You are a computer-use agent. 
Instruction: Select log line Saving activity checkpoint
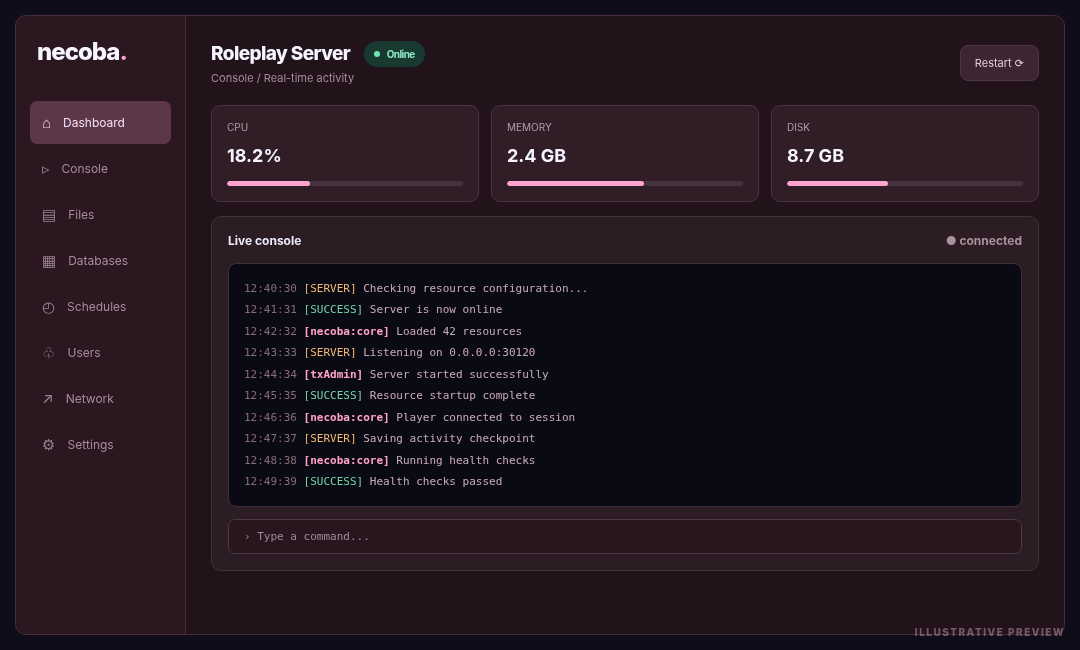click(389, 439)
